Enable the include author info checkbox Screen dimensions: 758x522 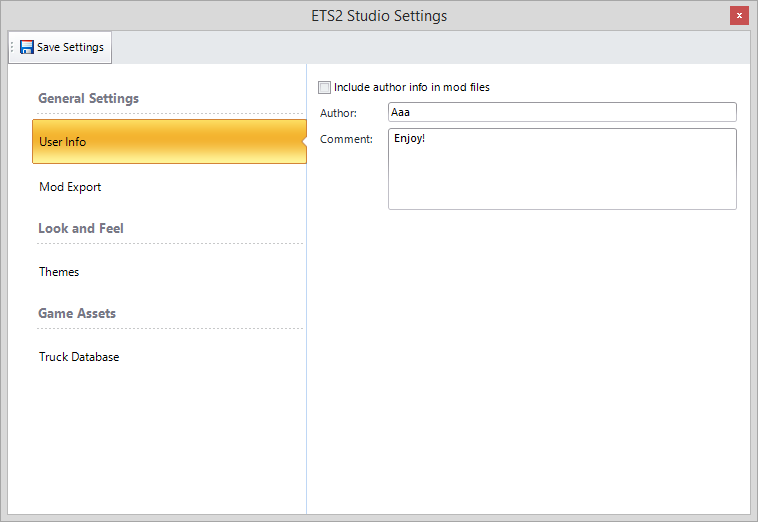[x=324, y=87]
